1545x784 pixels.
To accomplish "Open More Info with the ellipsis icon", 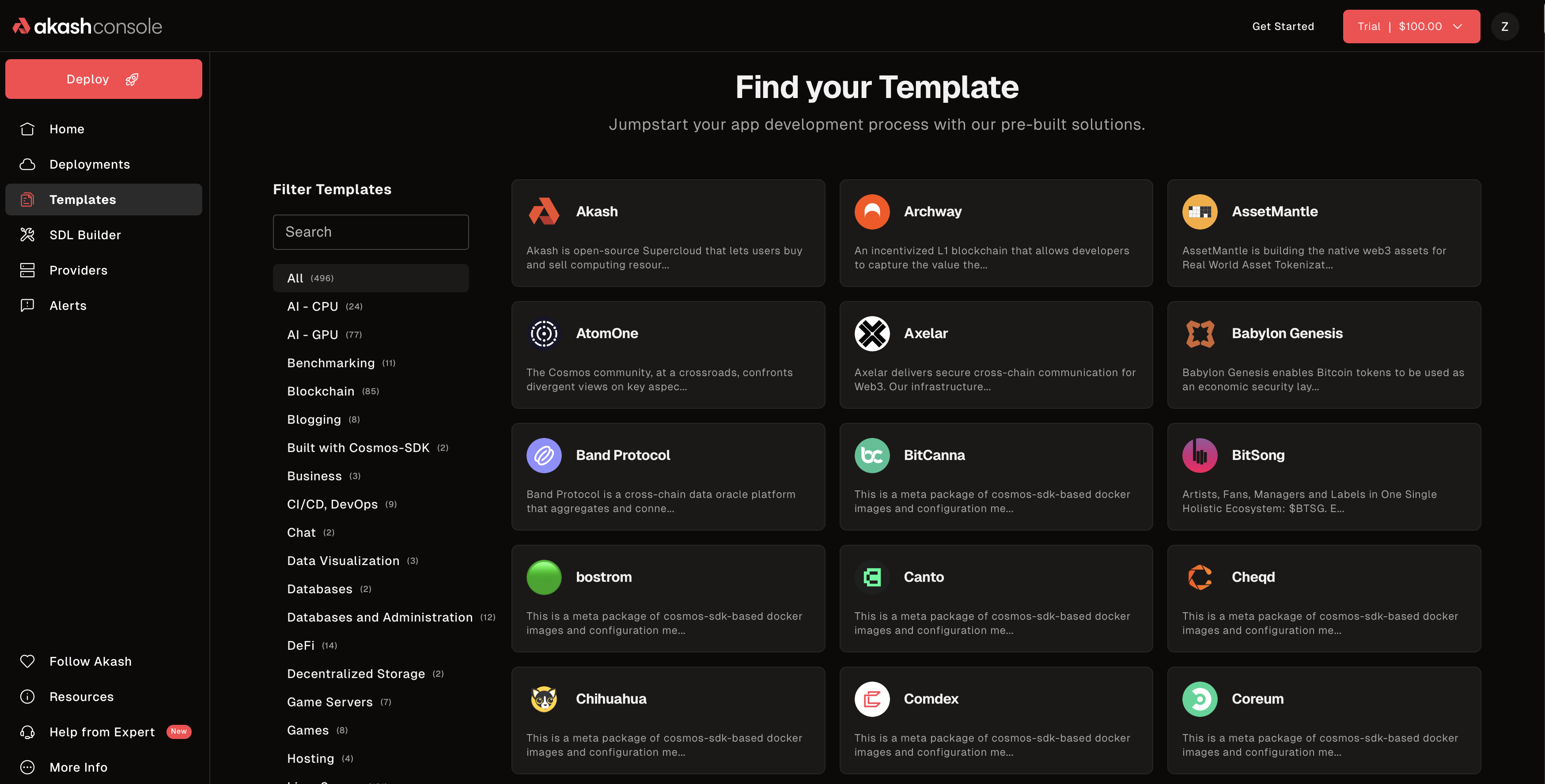I will pyautogui.click(x=27, y=767).
